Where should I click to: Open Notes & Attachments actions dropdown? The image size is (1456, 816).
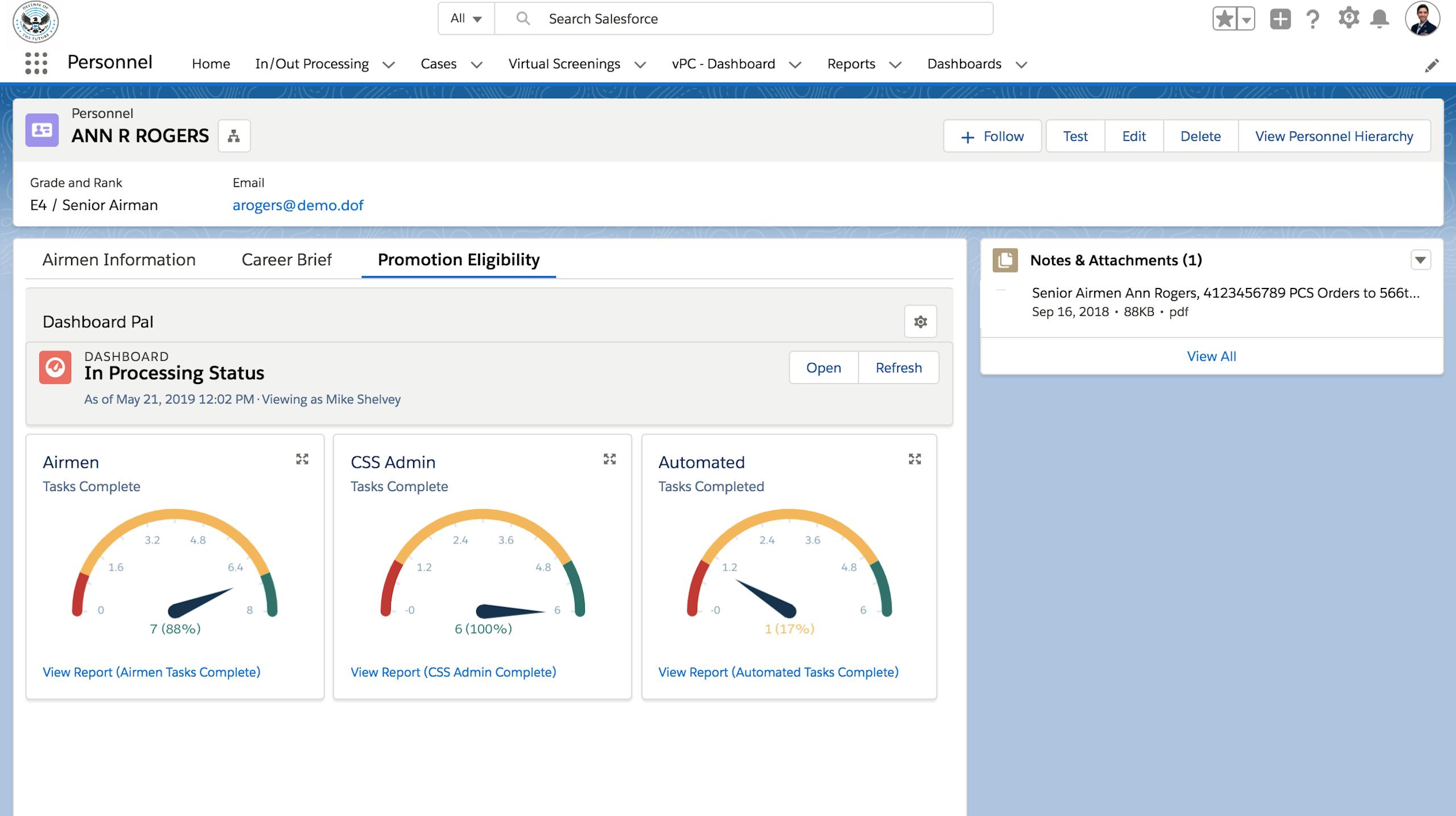[x=1420, y=260]
